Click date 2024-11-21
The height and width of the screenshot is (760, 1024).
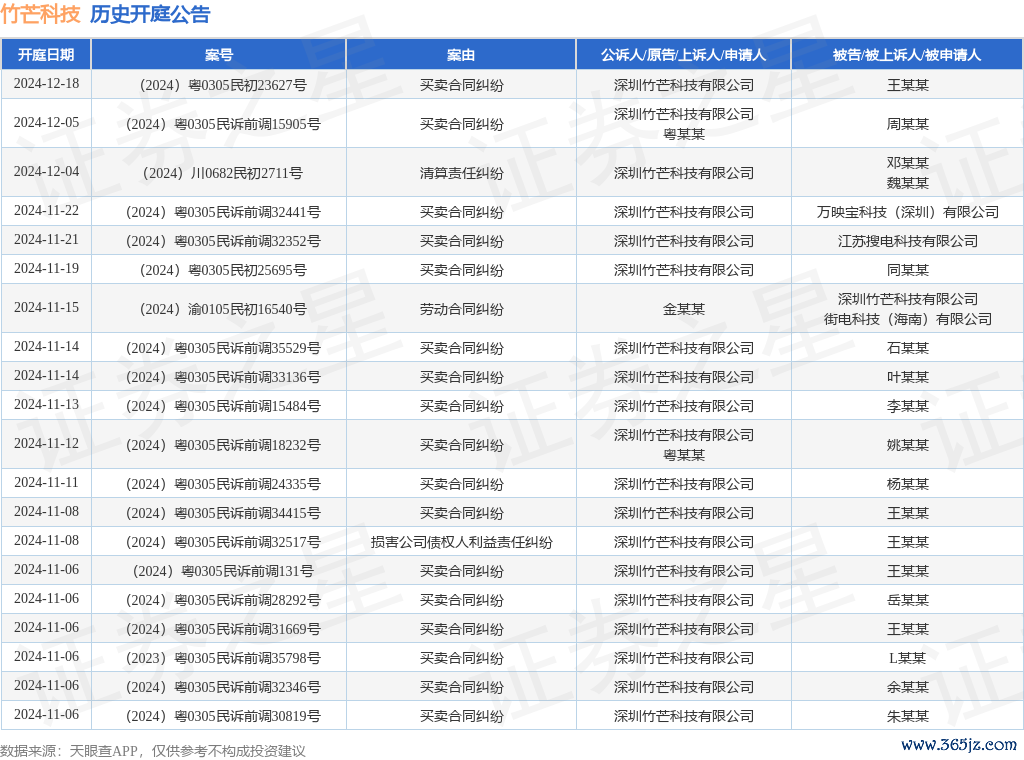46,240
